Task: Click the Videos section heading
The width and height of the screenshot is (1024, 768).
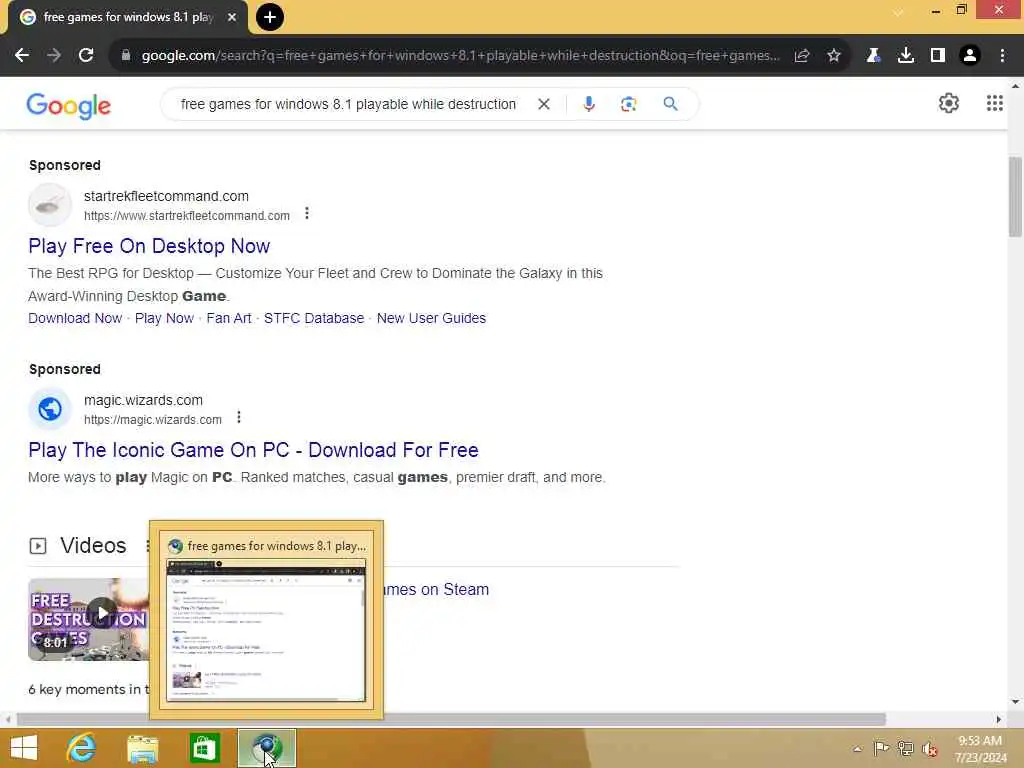Action: click(93, 545)
